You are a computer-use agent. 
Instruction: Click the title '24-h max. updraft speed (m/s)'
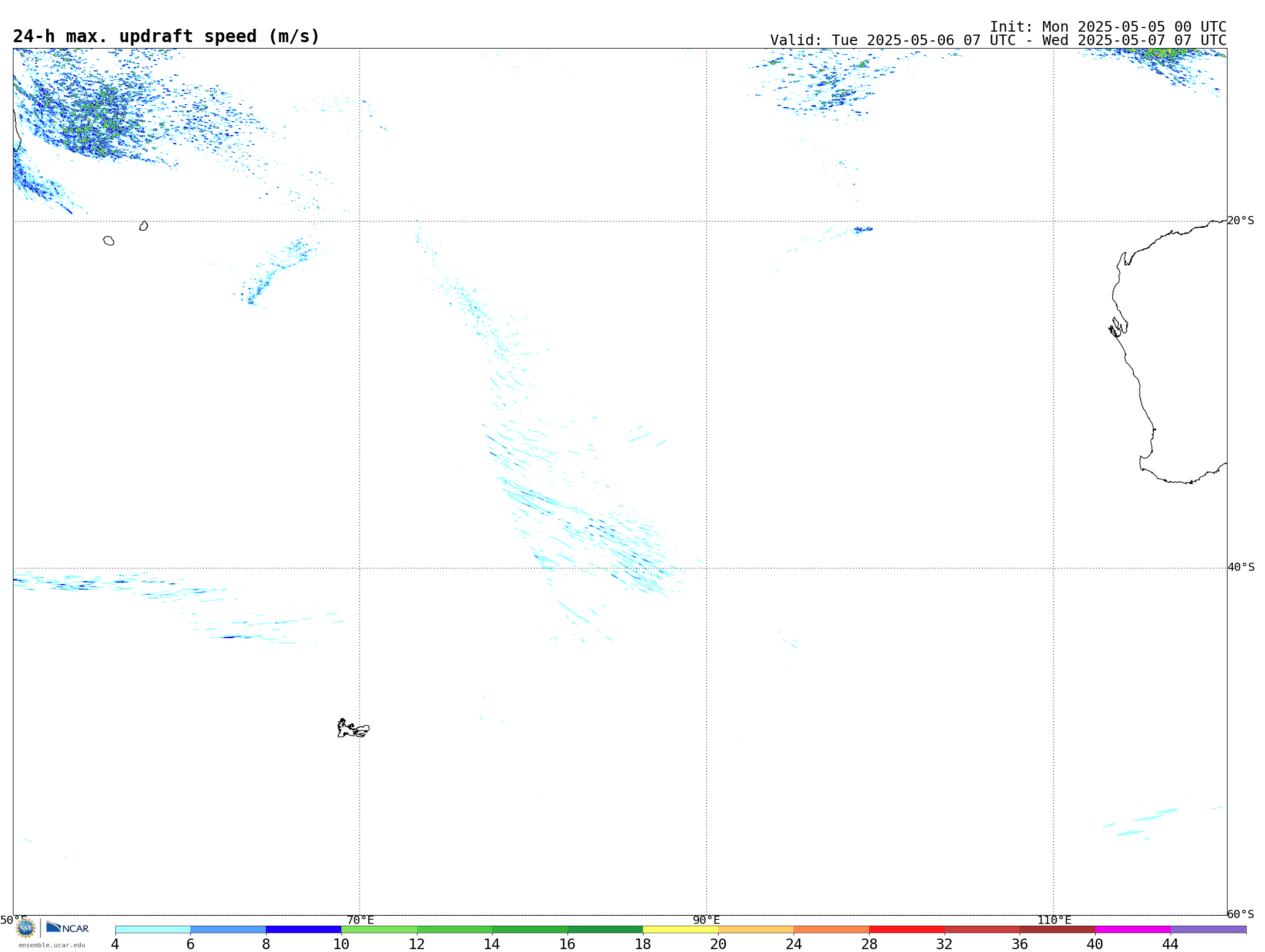point(166,37)
